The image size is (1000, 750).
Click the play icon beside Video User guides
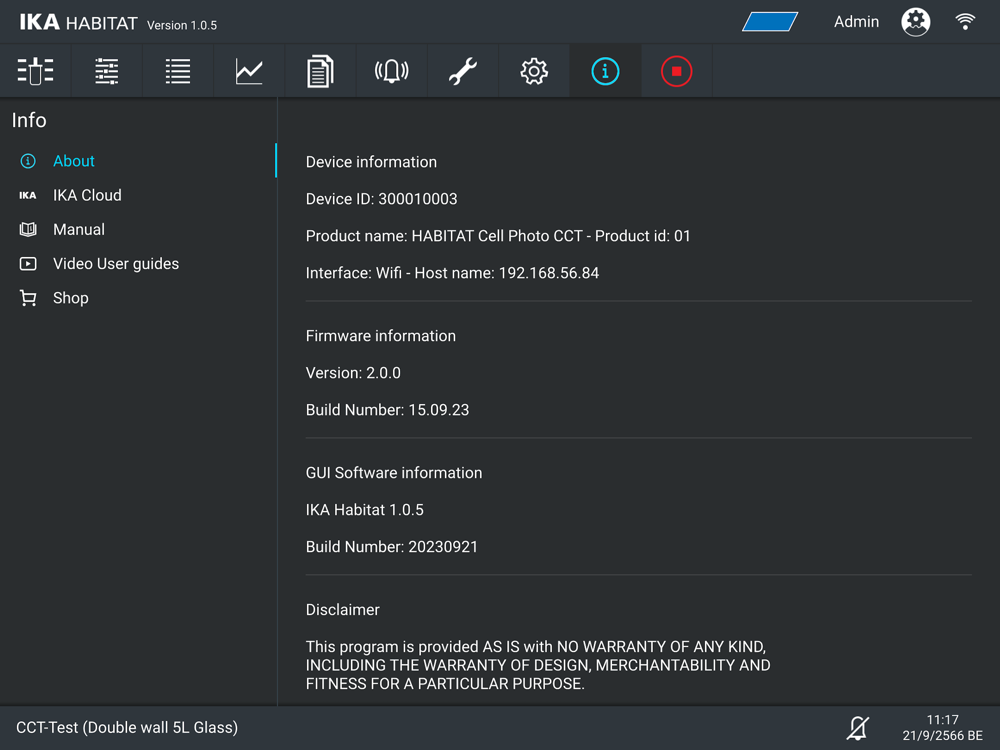(28, 263)
